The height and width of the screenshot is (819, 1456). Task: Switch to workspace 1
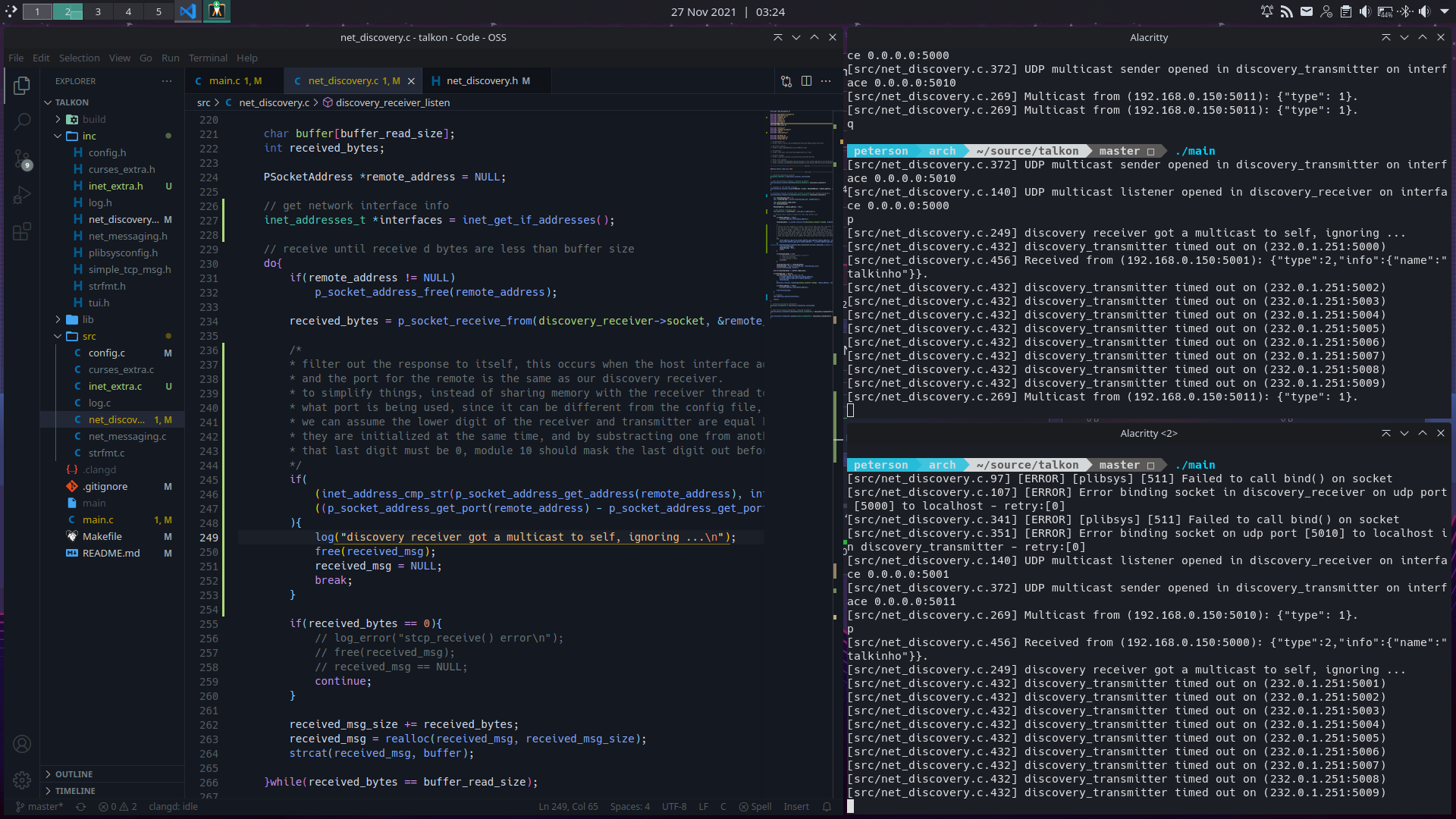[x=37, y=11]
